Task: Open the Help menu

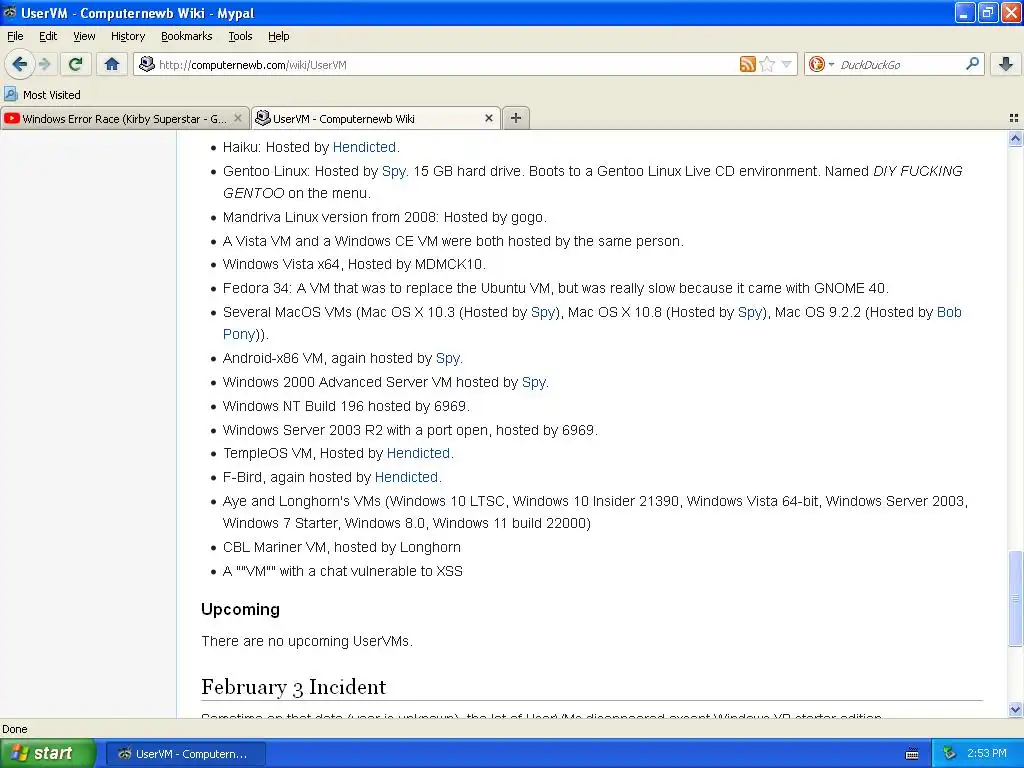Action: coord(278,36)
